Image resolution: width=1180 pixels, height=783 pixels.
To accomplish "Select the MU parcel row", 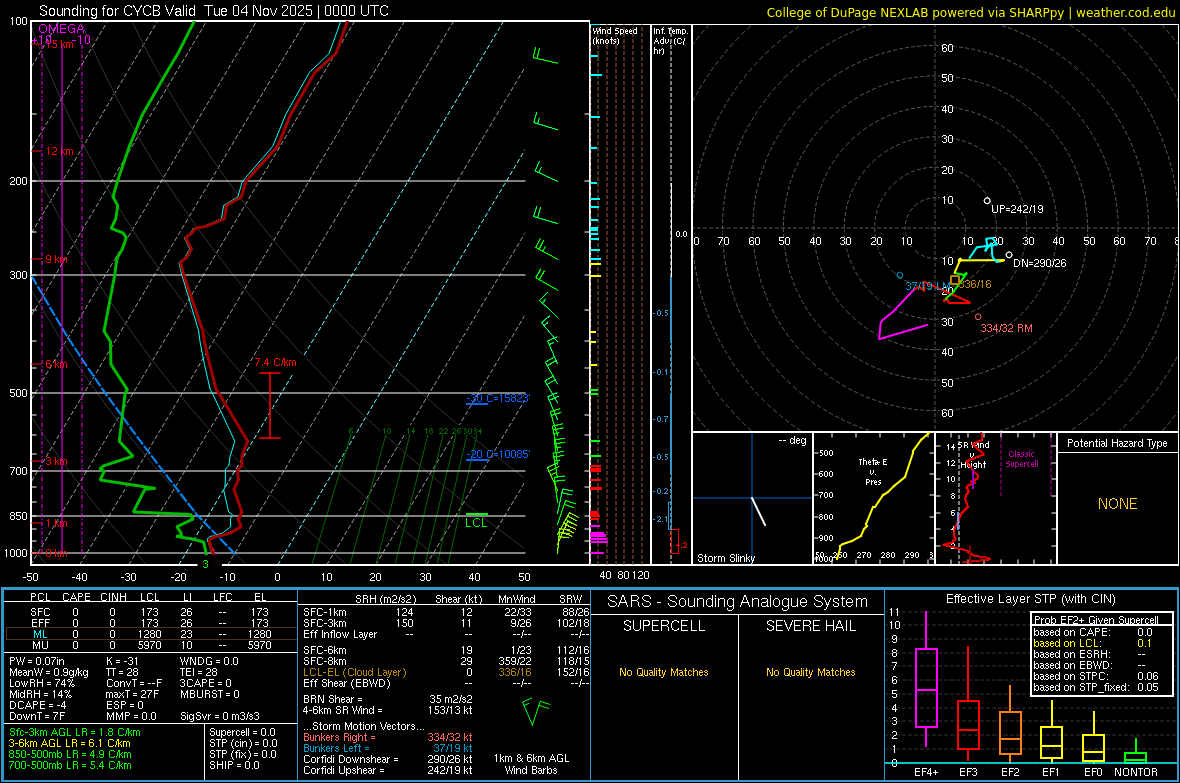I will tap(149, 645).
